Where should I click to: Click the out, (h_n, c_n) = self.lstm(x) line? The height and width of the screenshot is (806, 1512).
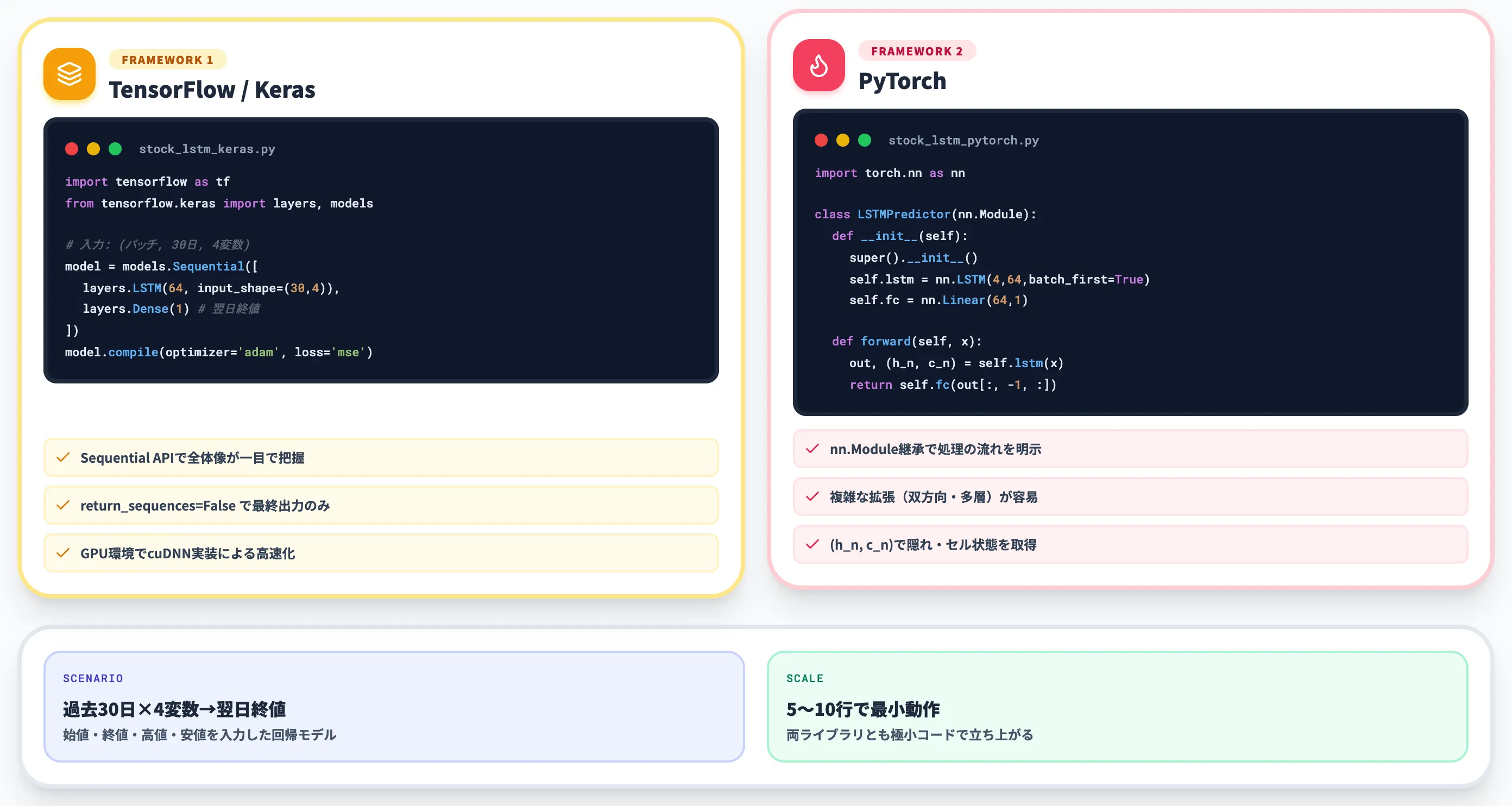pyautogui.click(x=956, y=363)
